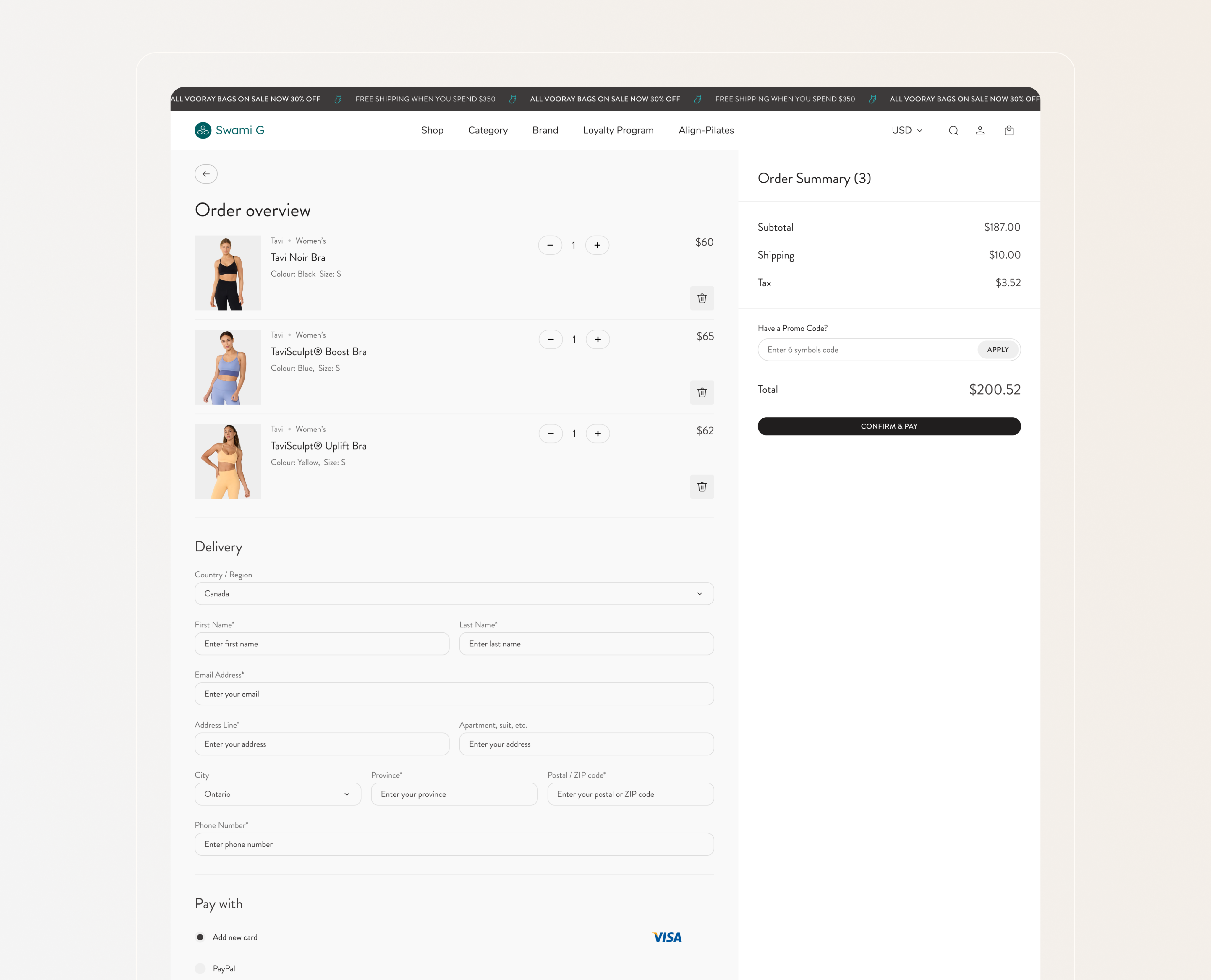Screen dimensions: 1211x980
Task: Increase quantity of TaviSculpt Uplift Bra
Action: point(598,434)
